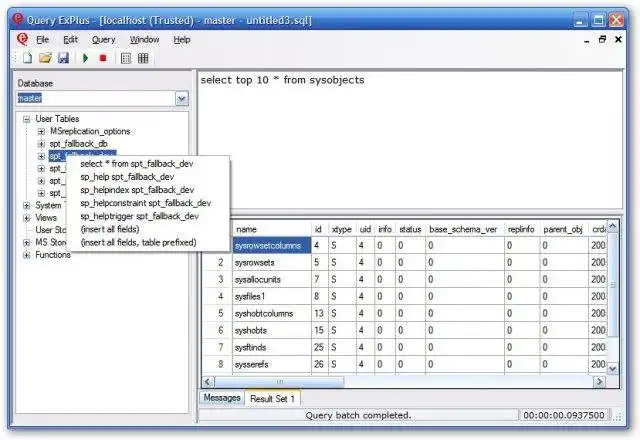
Task: Save the query with disk icon
Action: click(x=63, y=58)
